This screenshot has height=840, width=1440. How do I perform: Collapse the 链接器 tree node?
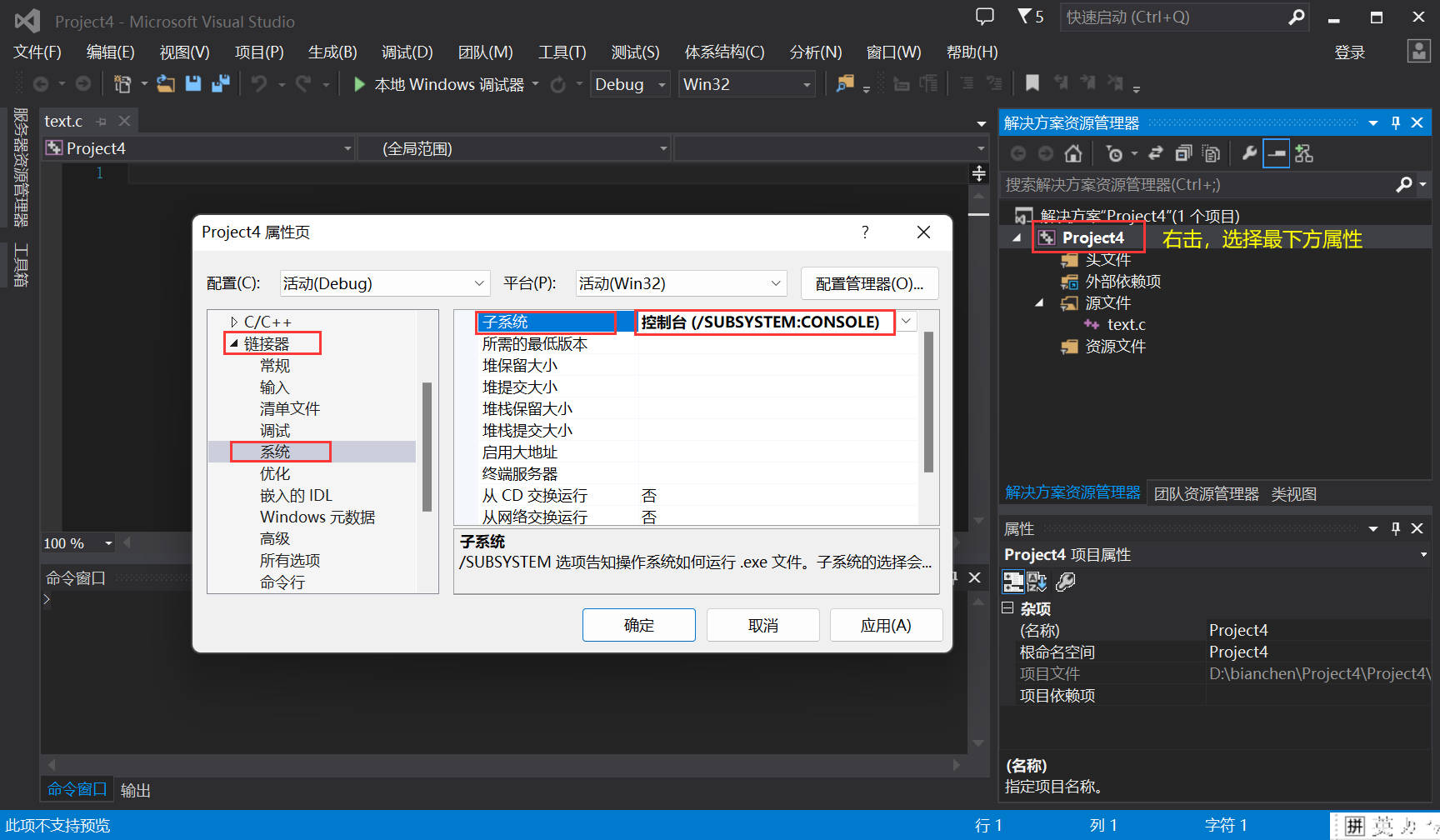pyautogui.click(x=234, y=343)
